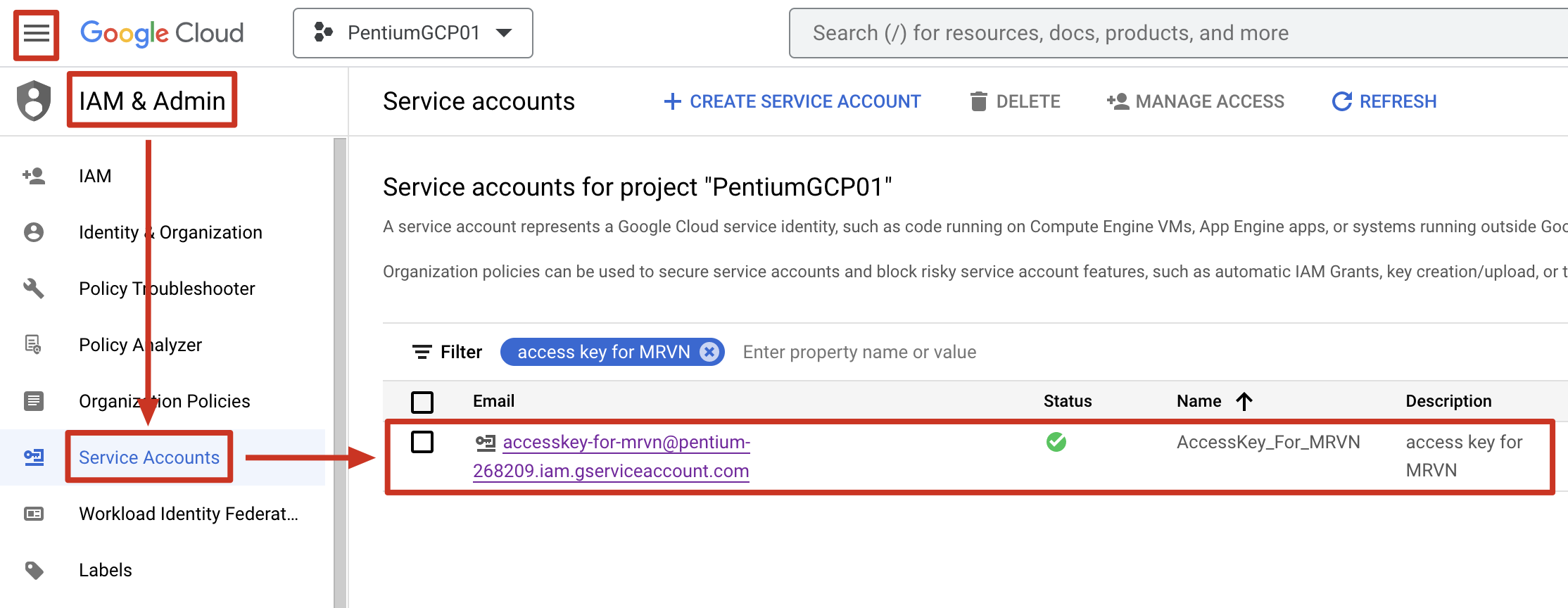
Task: Open the PentiumGCP01 project selector dropdown
Action: pyautogui.click(x=413, y=33)
